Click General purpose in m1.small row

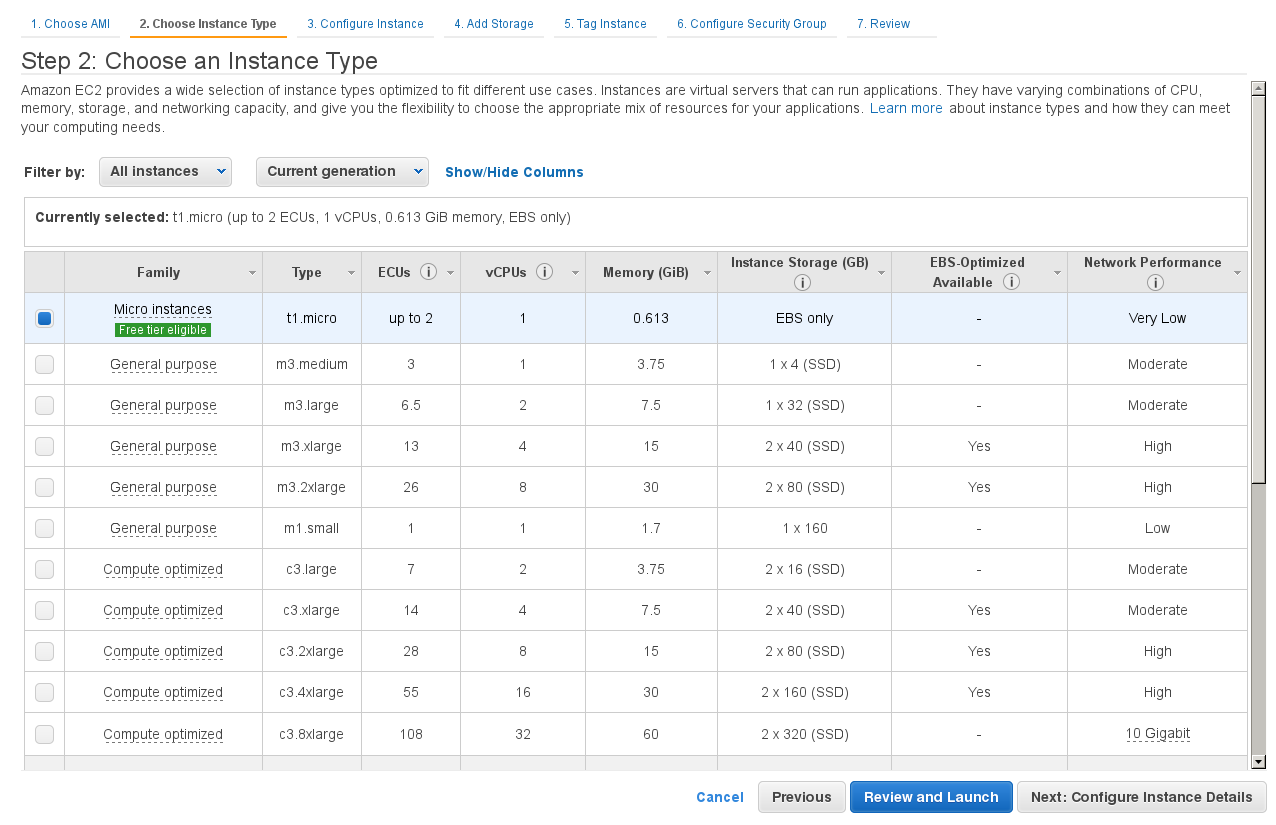coord(163,528)
